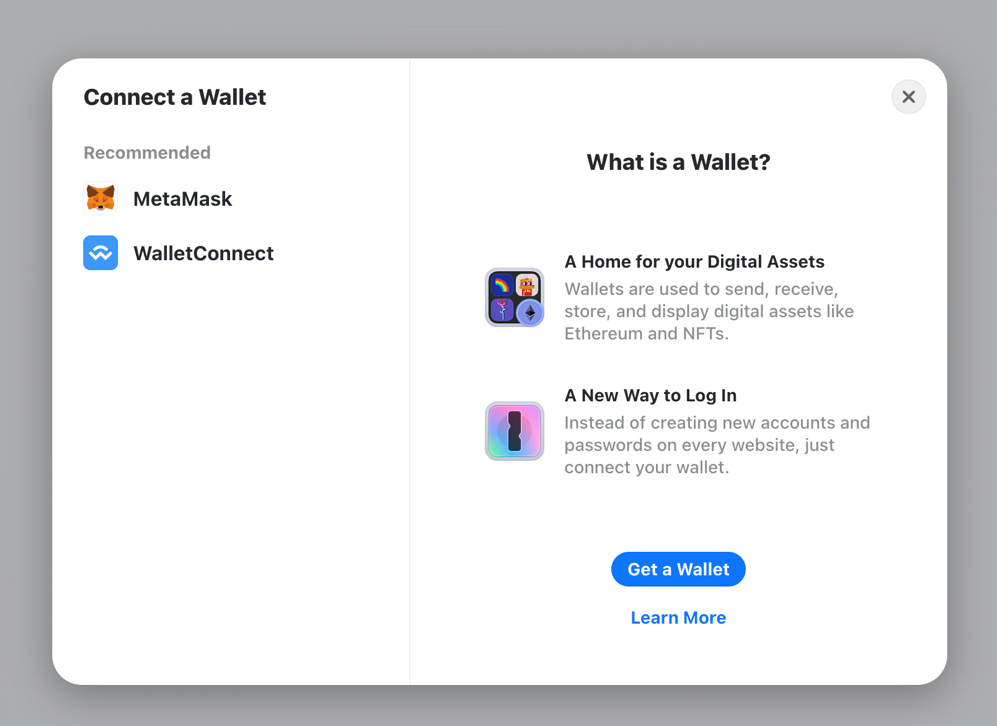Click the digital assets app-grid icon
Viewport: 997px width, 726px height.
514,297
